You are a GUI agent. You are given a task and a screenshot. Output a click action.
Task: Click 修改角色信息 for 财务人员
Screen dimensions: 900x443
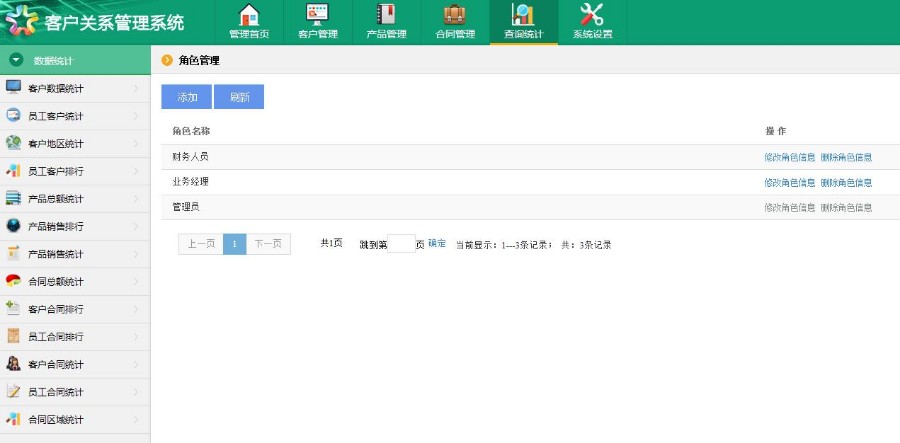pyautogui.click(x=789, y=157)
